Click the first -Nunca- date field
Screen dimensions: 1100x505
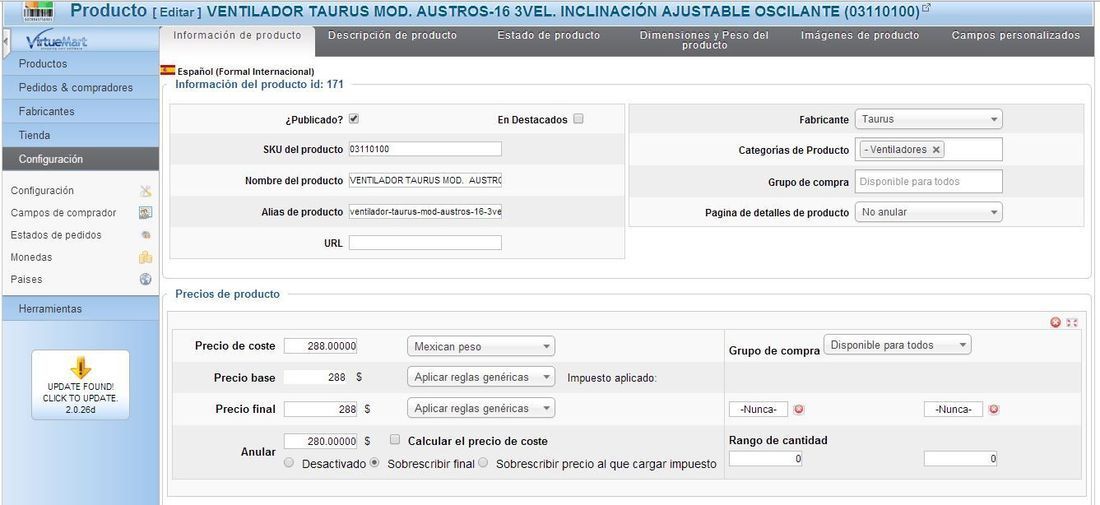758,410
